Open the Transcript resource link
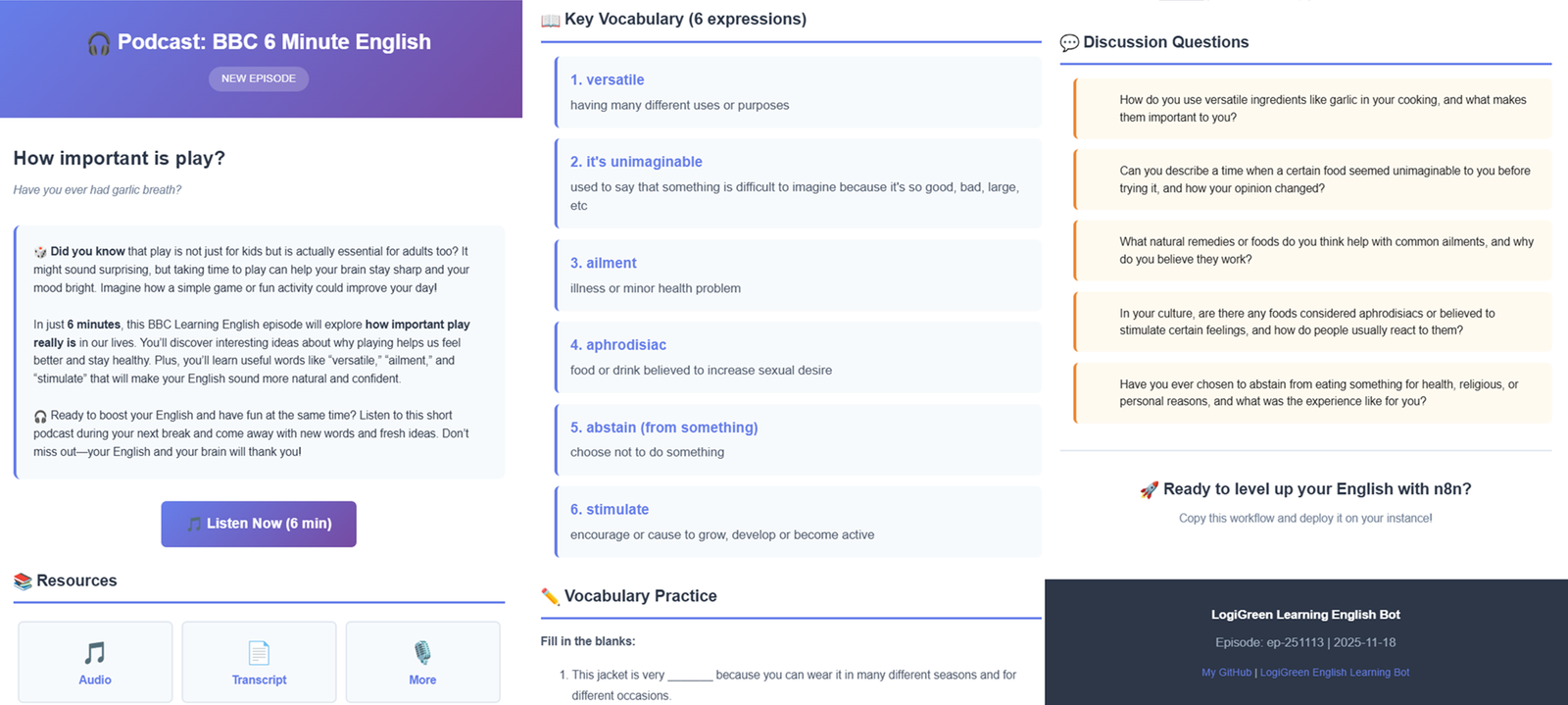1568x705 pixels. pyautogui.click(x=259, y=680)
